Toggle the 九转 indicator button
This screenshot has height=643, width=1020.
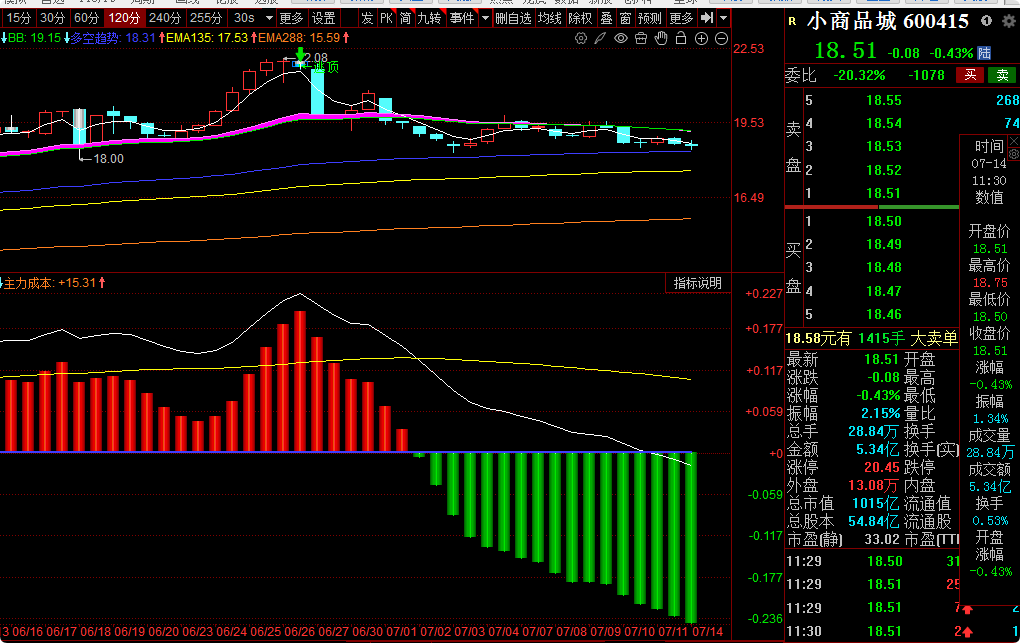429,18
